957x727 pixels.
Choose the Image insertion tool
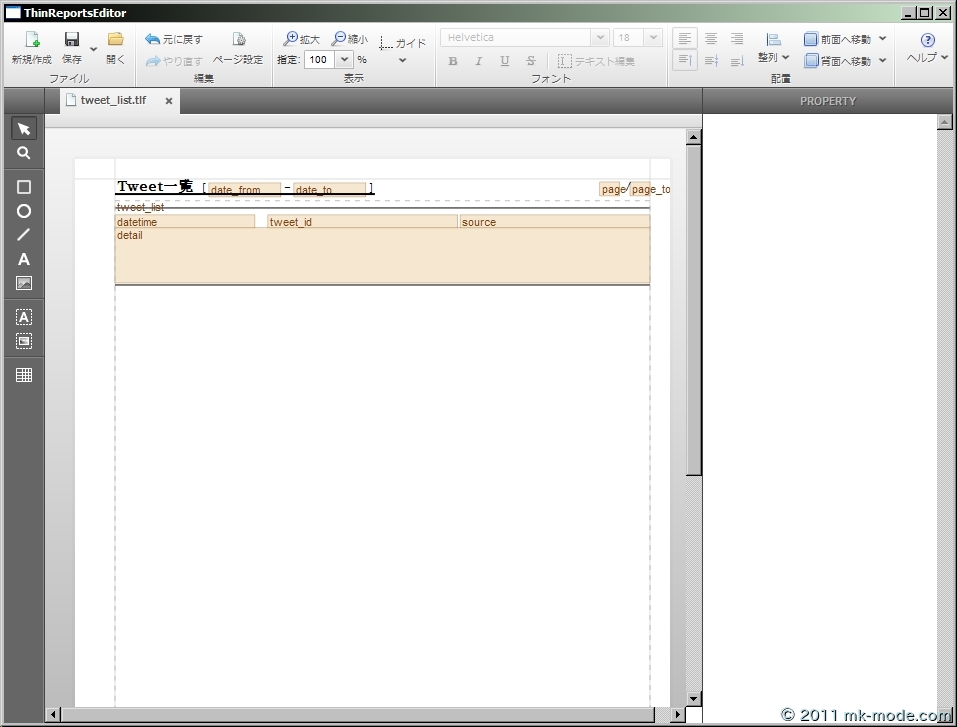(24, 283)
